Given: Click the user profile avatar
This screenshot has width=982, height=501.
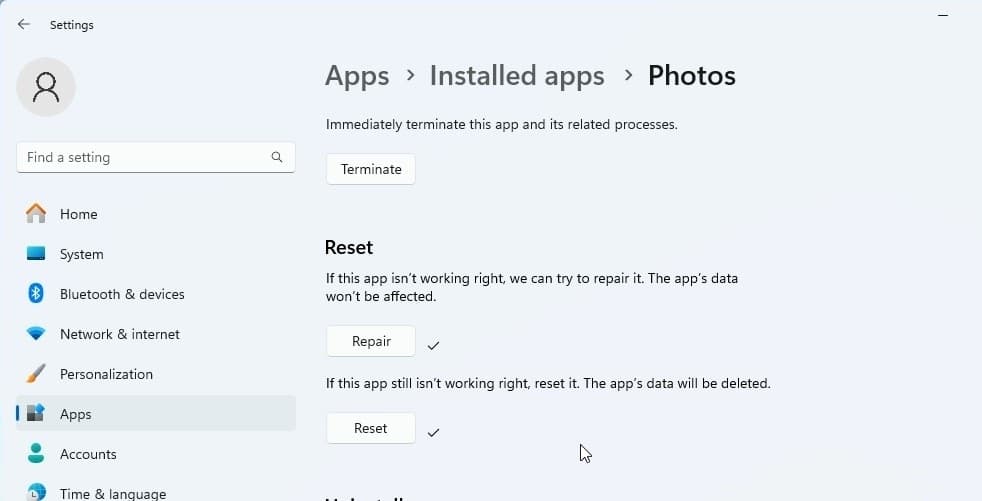Looking at the screenshot, I should pyautogui.click(x=46, y=87).
